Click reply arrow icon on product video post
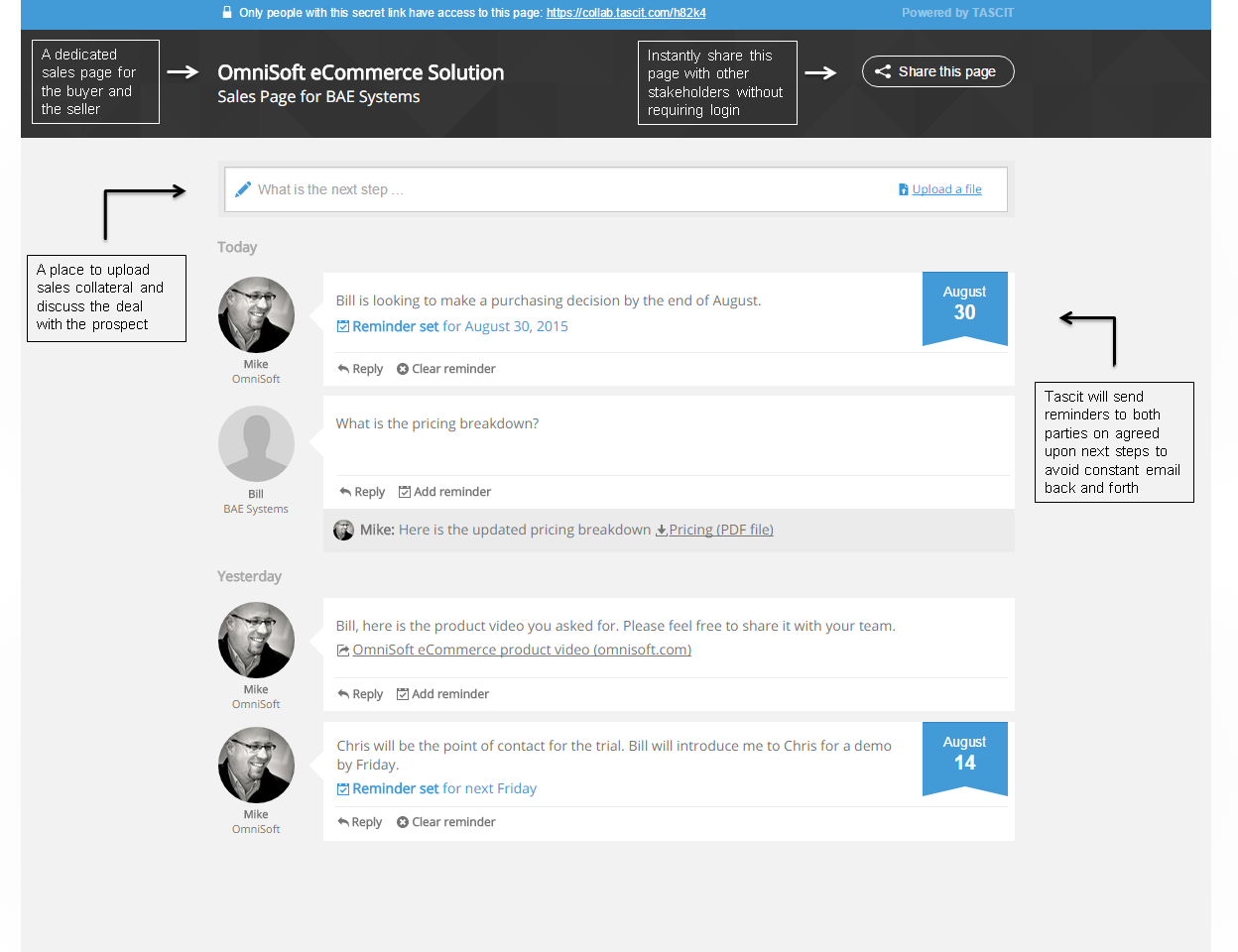 343,694
